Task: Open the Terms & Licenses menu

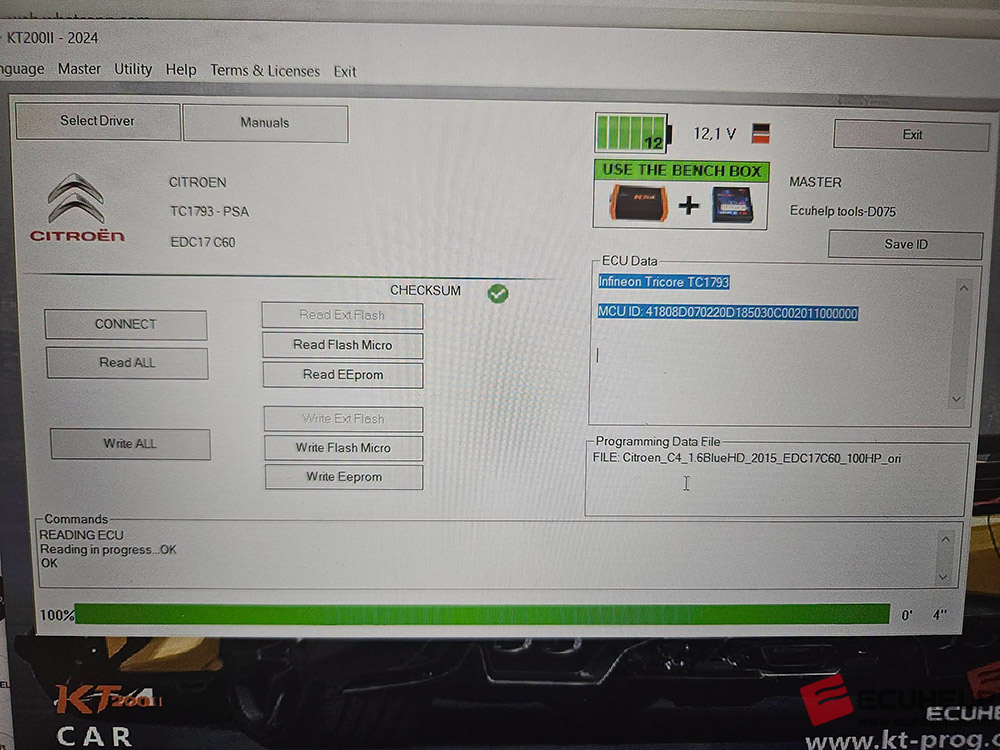Action: [x=265, y=71]
